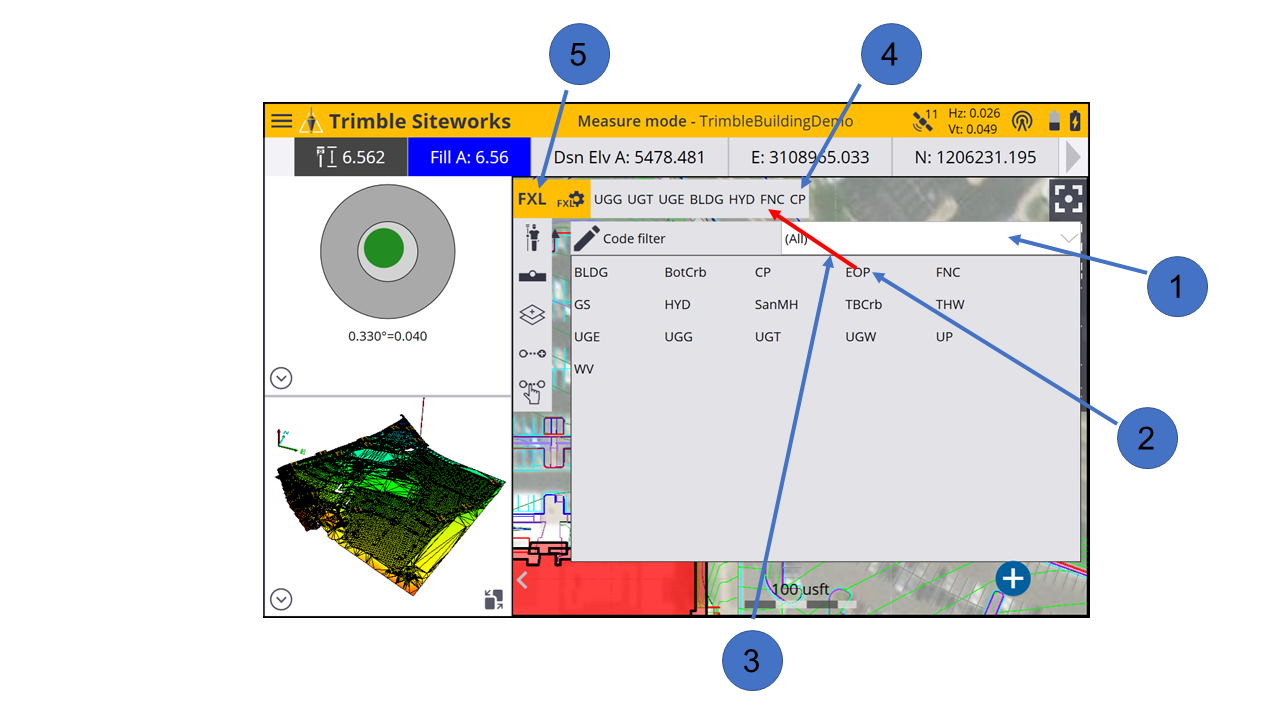Tap the Fill A: 6.56 info cell
Viewport: 1280px width, 720px height.
[469, 157]
